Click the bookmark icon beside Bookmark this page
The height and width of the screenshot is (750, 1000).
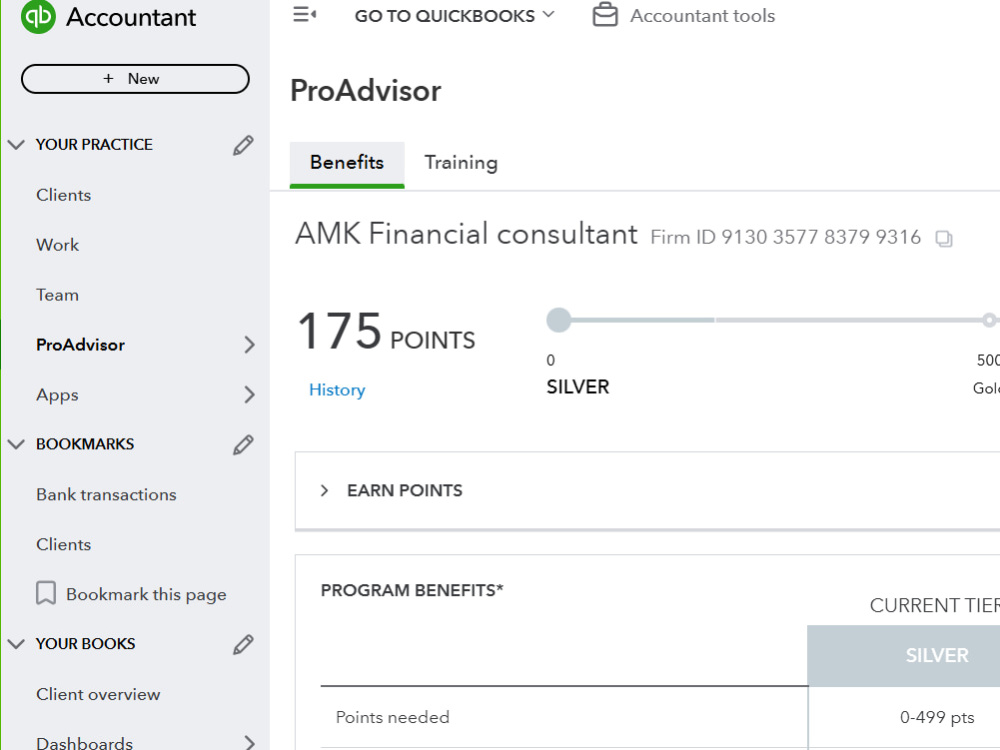click(x=46, y=593)
